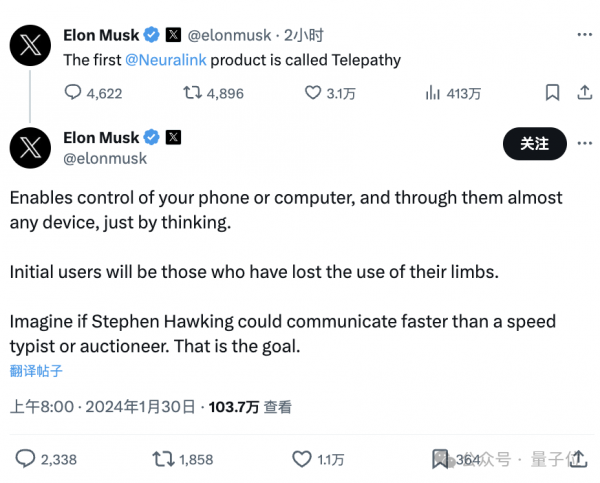Like the second tweet with 1.1万 likes
Viewport: 600px width, 483px height.
tap(301, 459)
